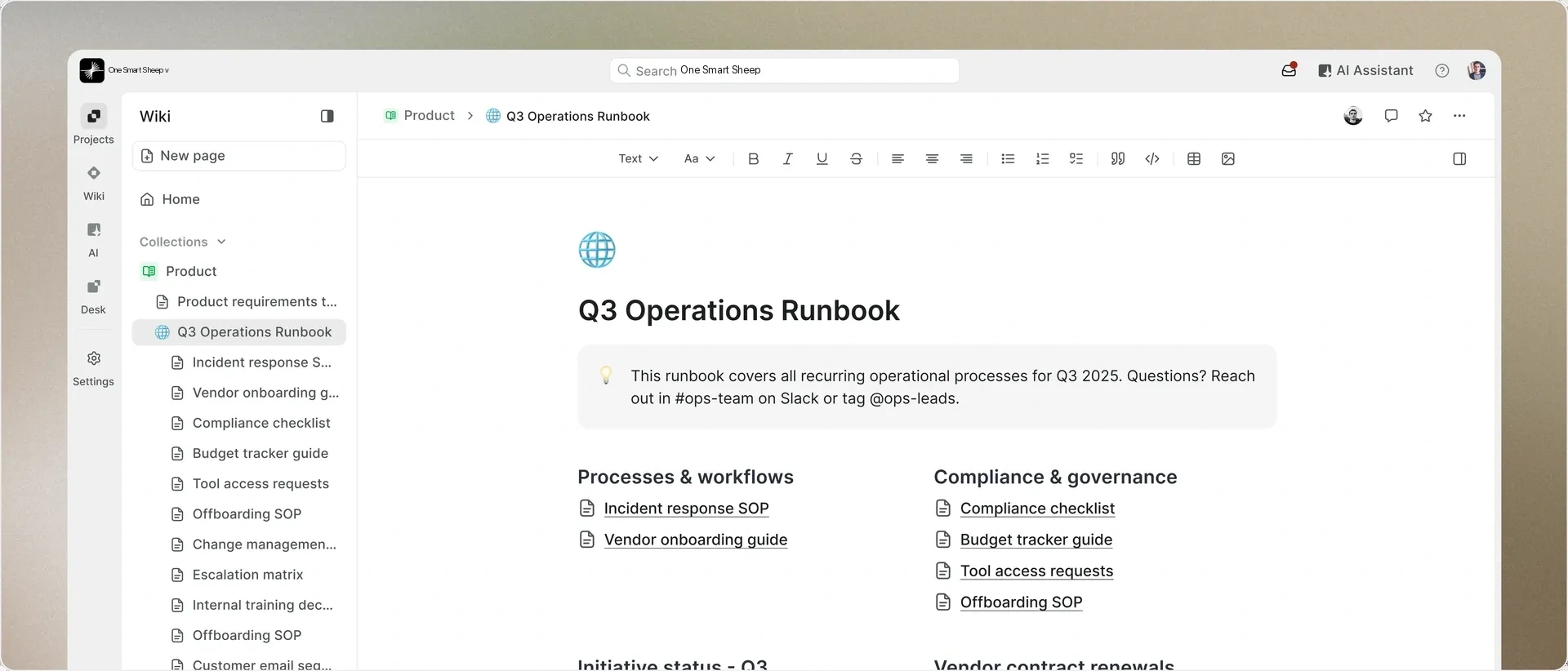The image size is (1568, 671).
Task: Click the page collaborator avatar
Action: tap(1353, 116)
